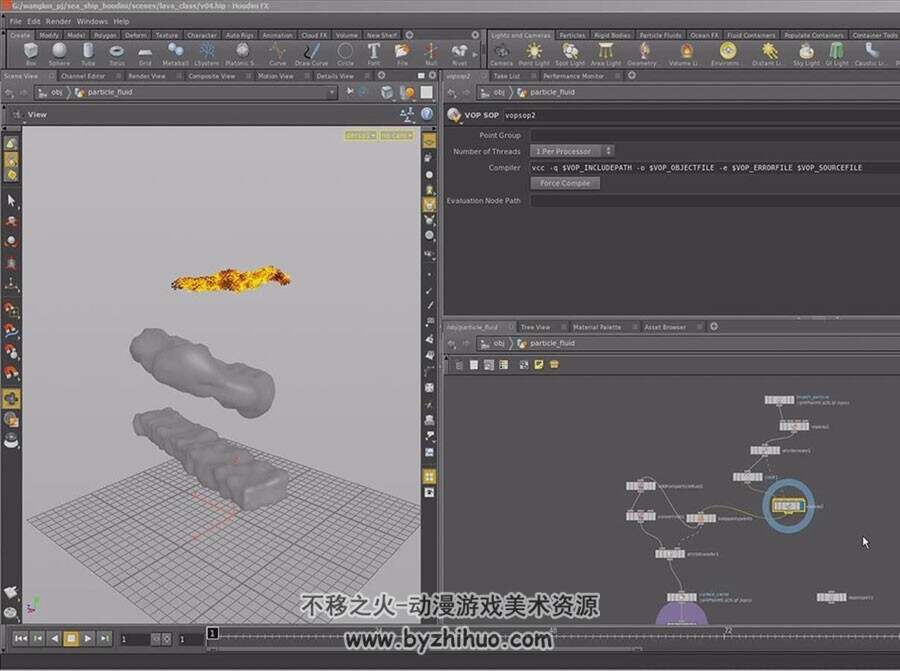Viewport: 900px width, 671px height.
Task: Add a Point Light
Action: point(534,54)
